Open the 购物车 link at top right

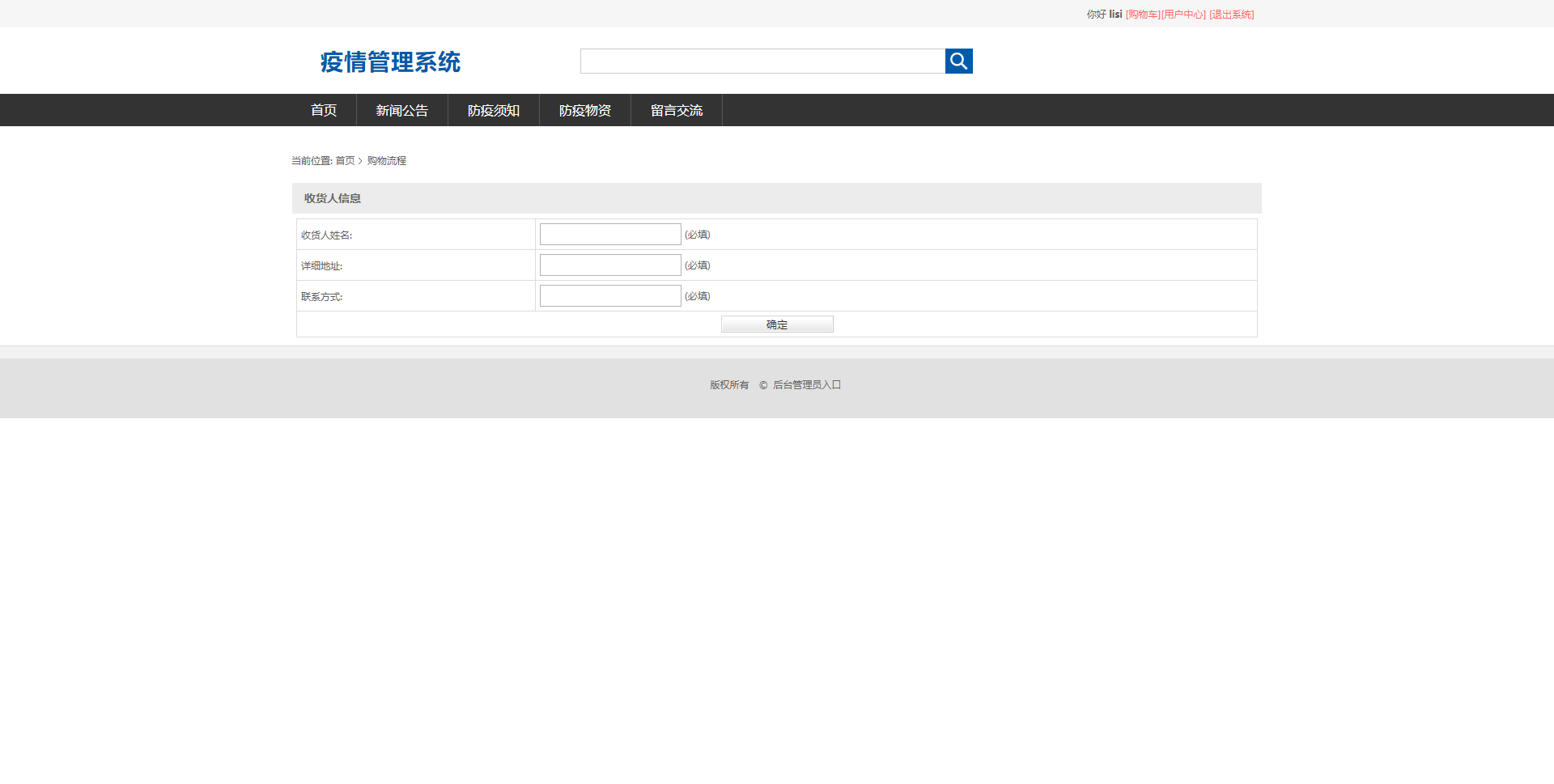pyautogui.click(x=1143, y=15)
